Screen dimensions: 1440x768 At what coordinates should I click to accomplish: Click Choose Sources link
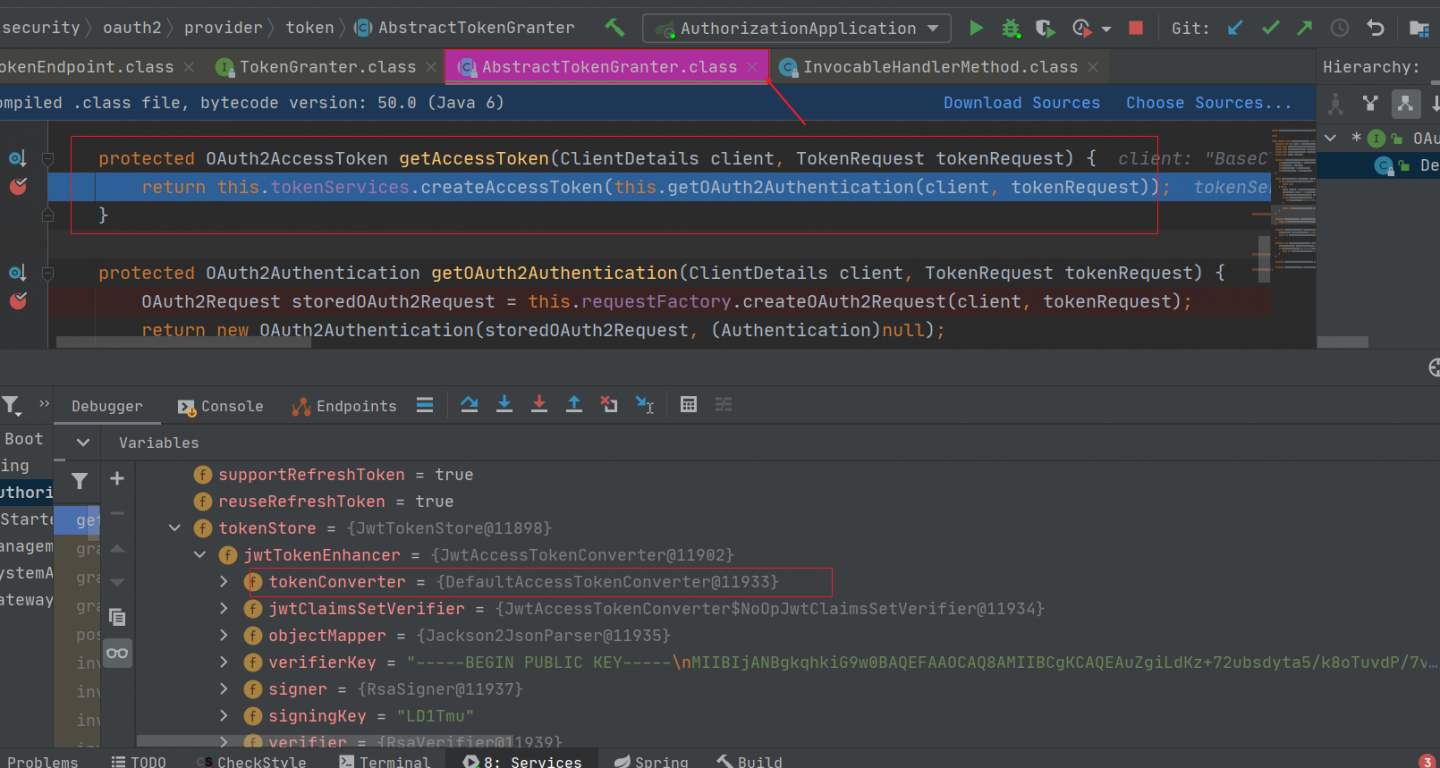tap(1208, 103)
